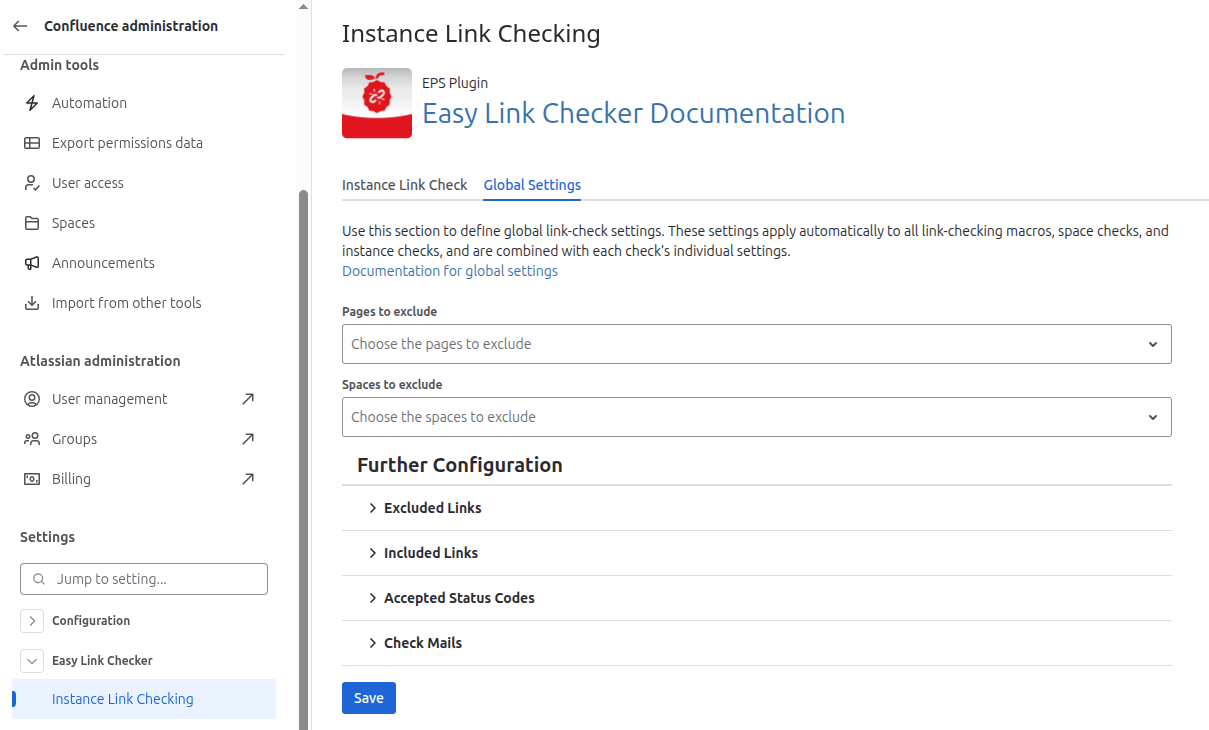Click external link arrow next to User management
The image size is (1209, 730).
[x=248, y=399]
